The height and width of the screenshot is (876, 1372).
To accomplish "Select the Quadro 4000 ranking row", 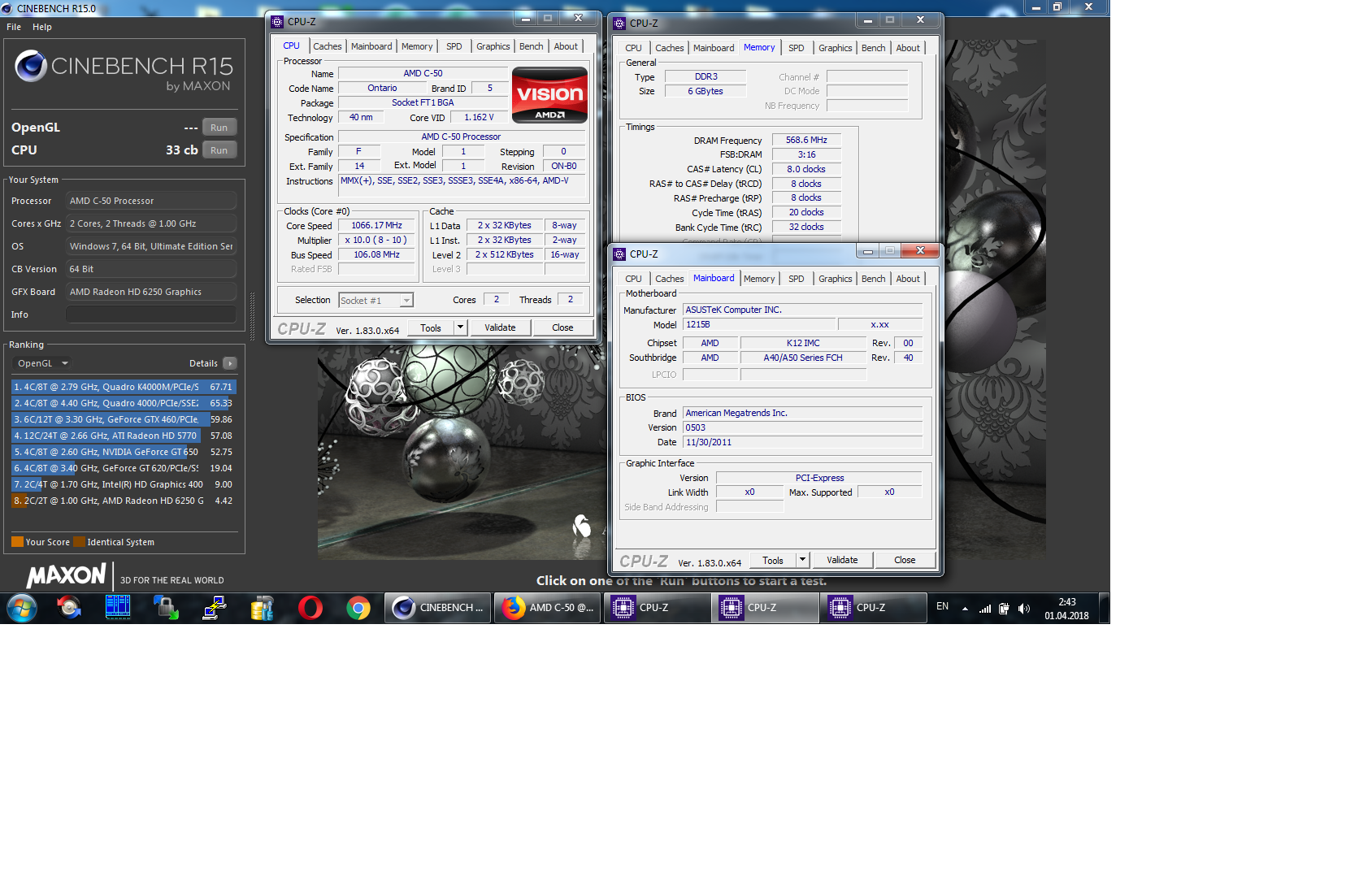I will pyautogui.click(x=124, y=403).
